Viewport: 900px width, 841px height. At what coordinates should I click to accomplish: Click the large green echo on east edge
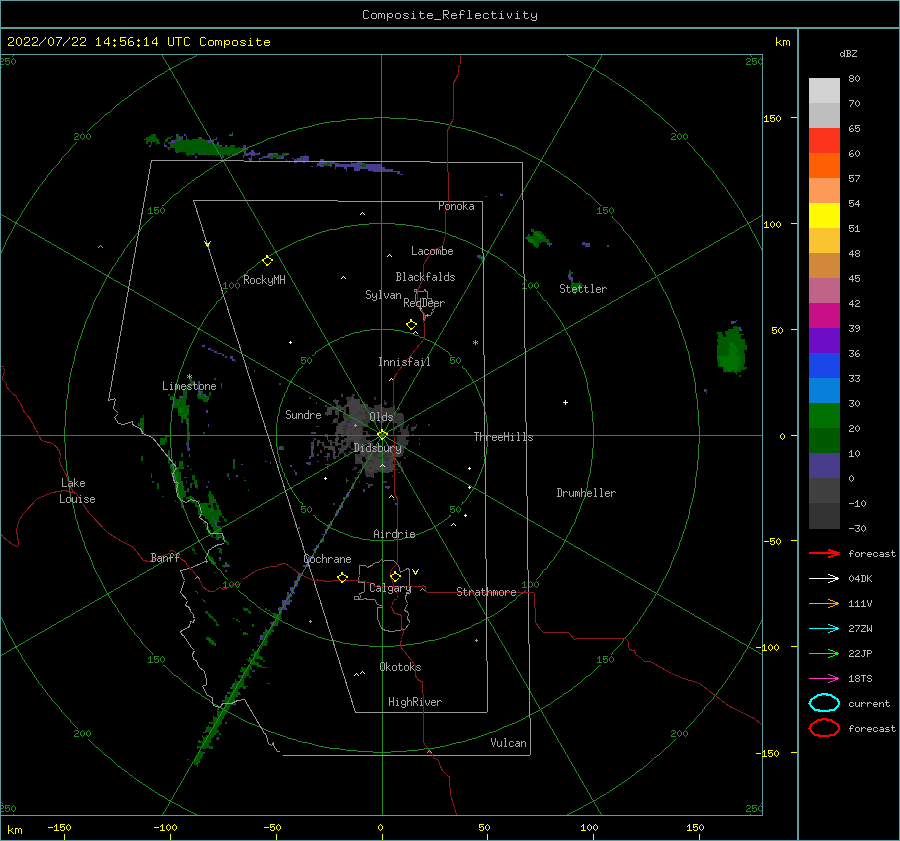(x=732, y=348)
